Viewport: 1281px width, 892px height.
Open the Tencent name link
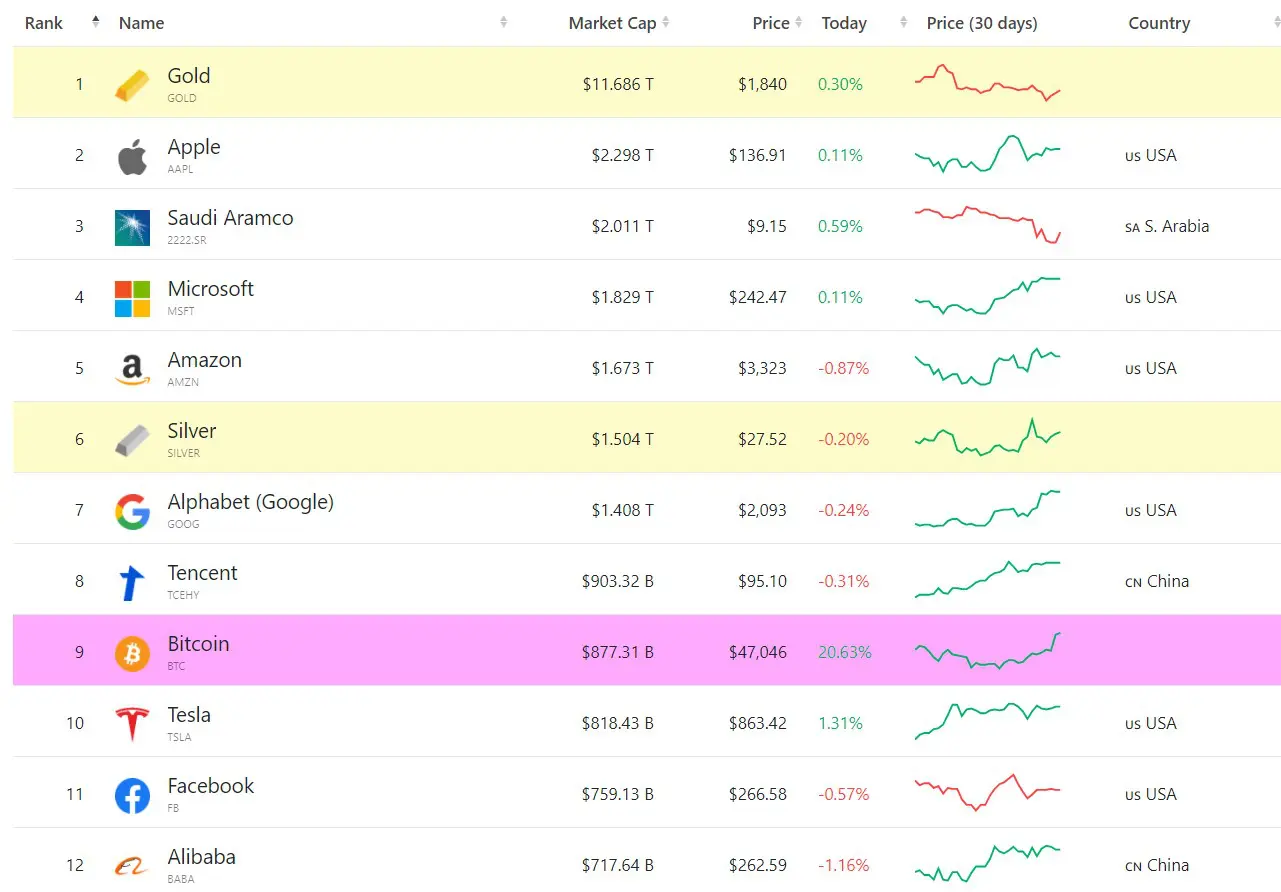tap(202, 573)
